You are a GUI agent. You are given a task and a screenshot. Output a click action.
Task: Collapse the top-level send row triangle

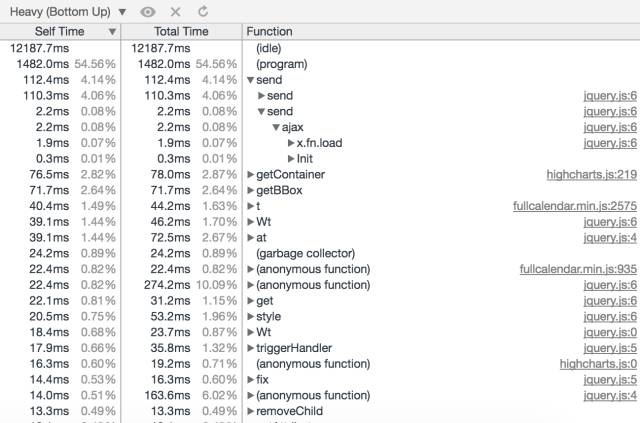(x=251, y=80)
